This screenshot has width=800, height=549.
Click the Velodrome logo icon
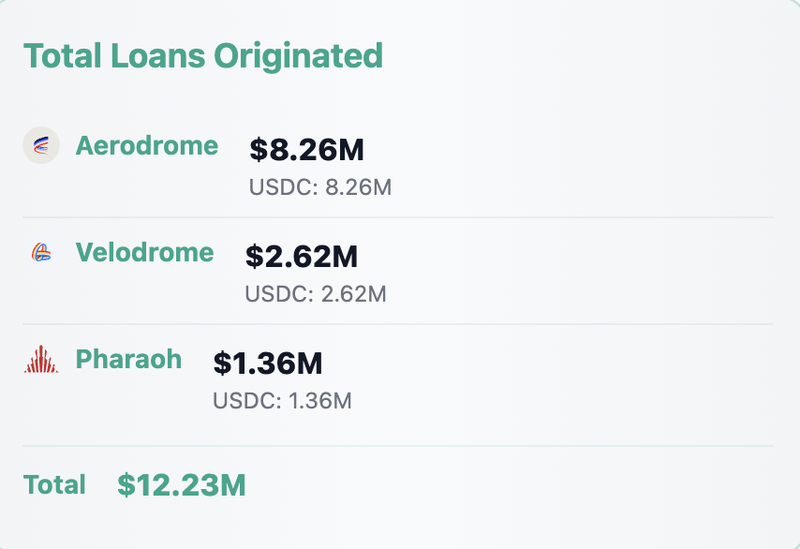pyautogui.click(x=41, y=252)
